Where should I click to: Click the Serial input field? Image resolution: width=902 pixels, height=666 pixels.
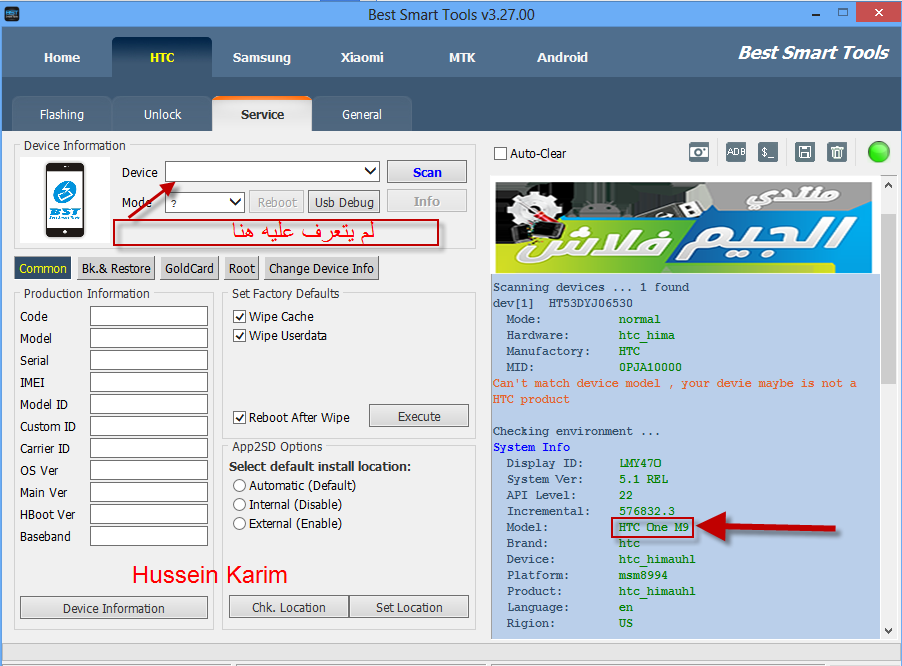coord(149,360)
